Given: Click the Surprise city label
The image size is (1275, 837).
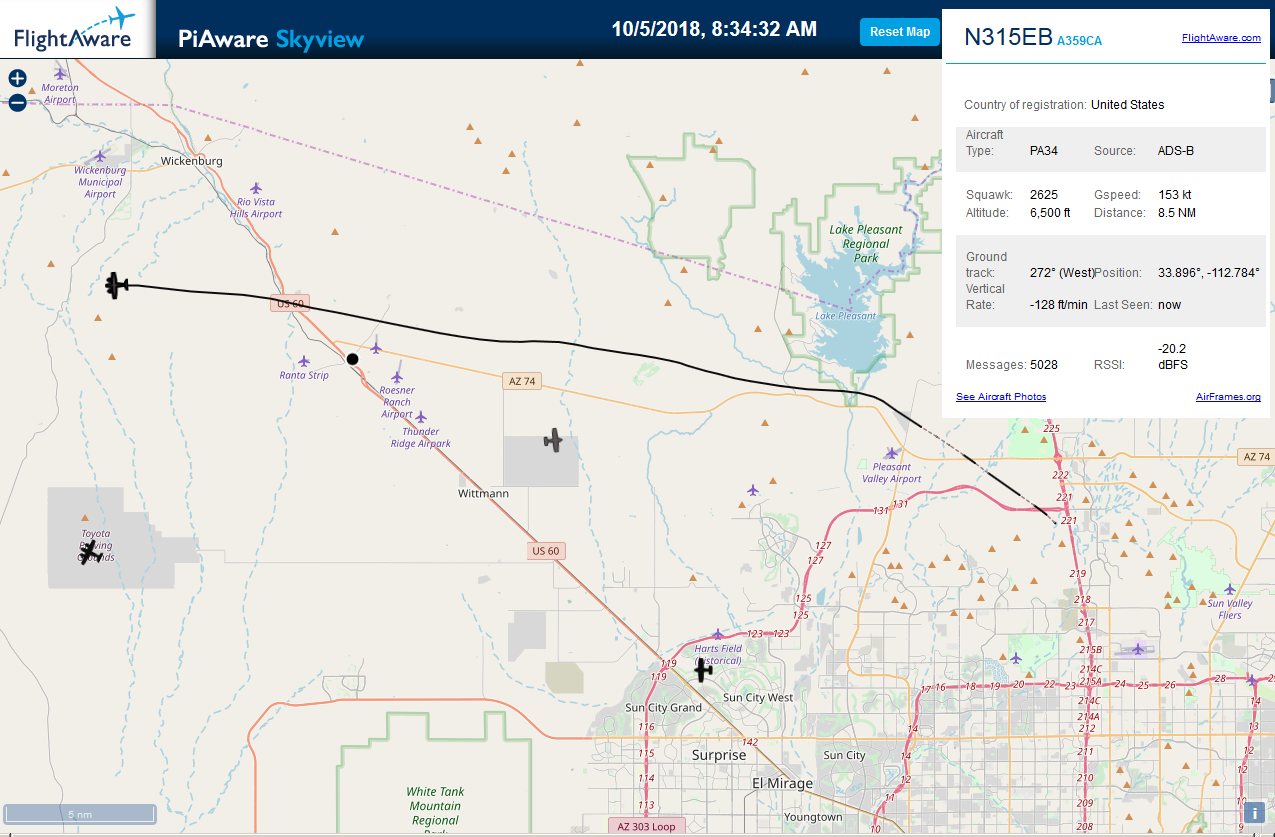Looking at the screenshot, I should click(719, 755).
